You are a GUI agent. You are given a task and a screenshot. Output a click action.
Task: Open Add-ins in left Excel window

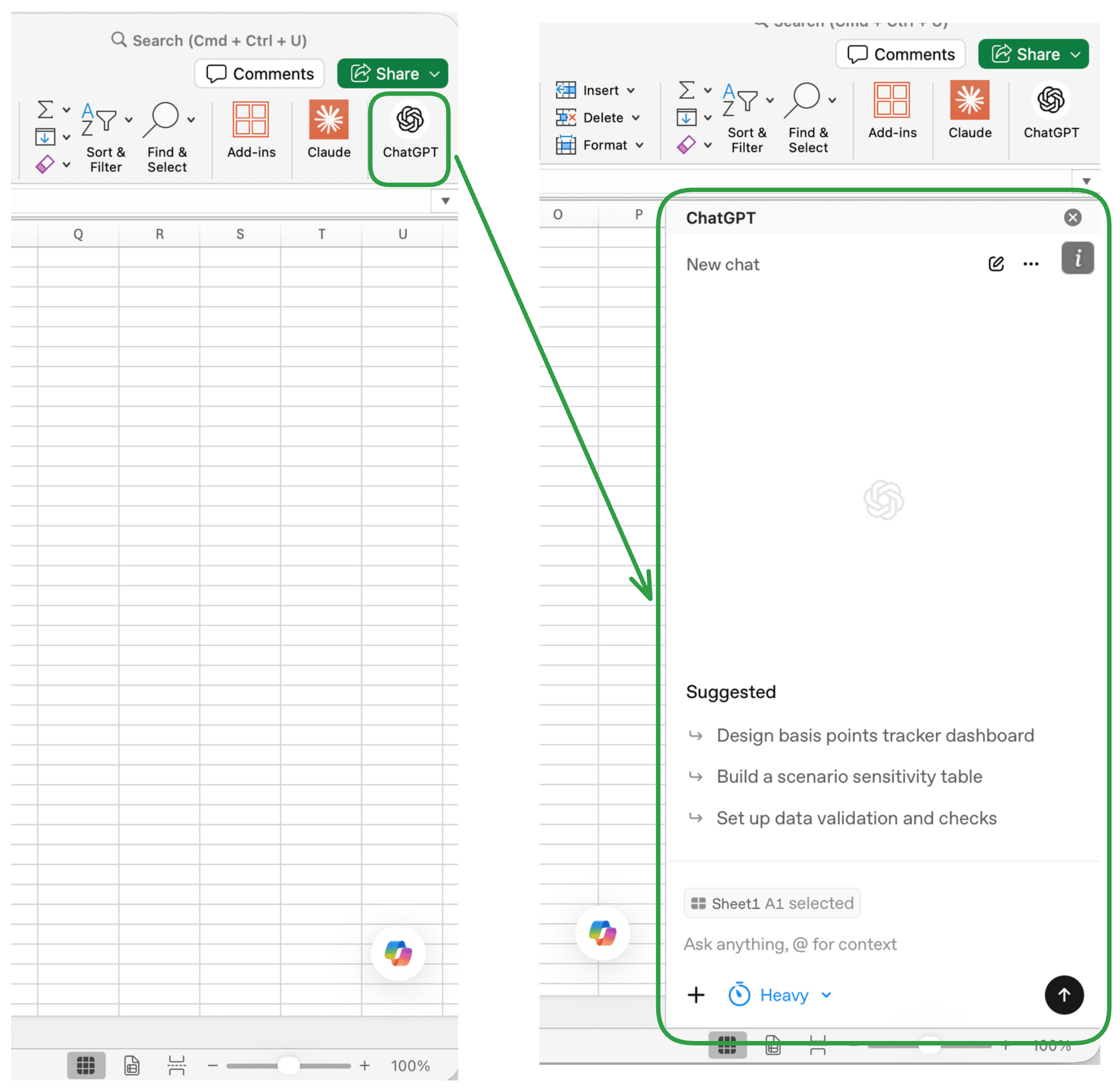coord(251,130)
